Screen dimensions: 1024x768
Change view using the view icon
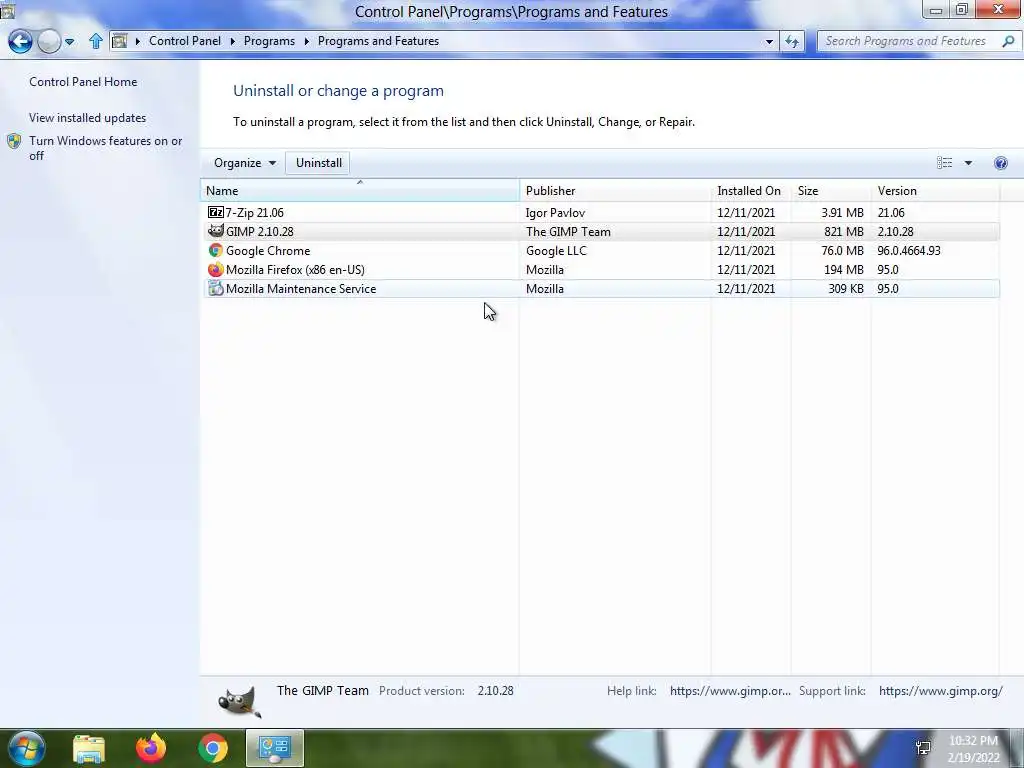(944, 163)
